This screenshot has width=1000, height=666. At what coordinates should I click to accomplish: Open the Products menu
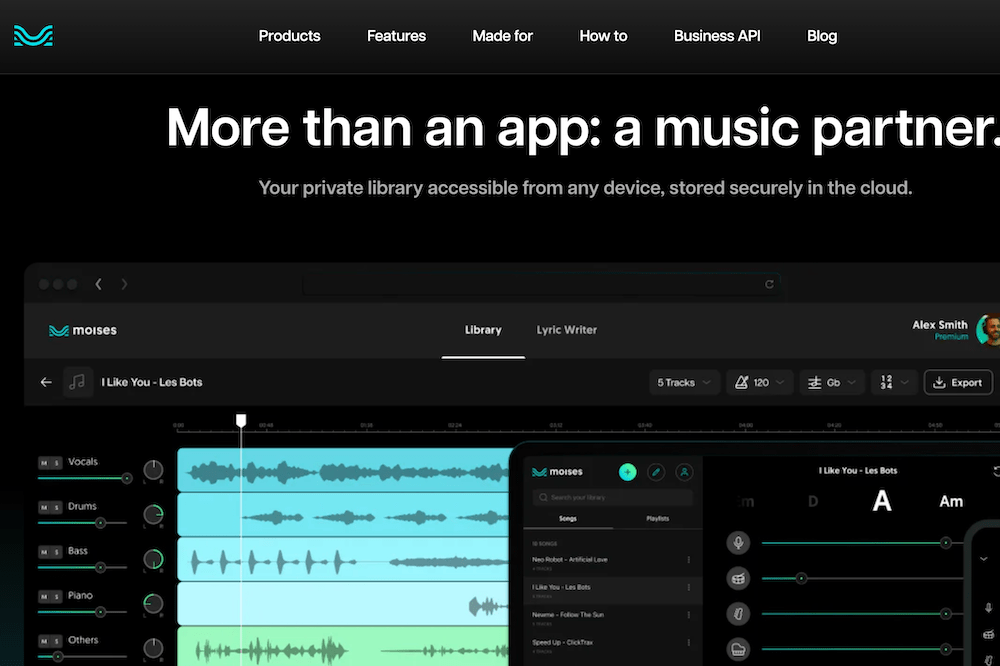[x=290, y=36]
